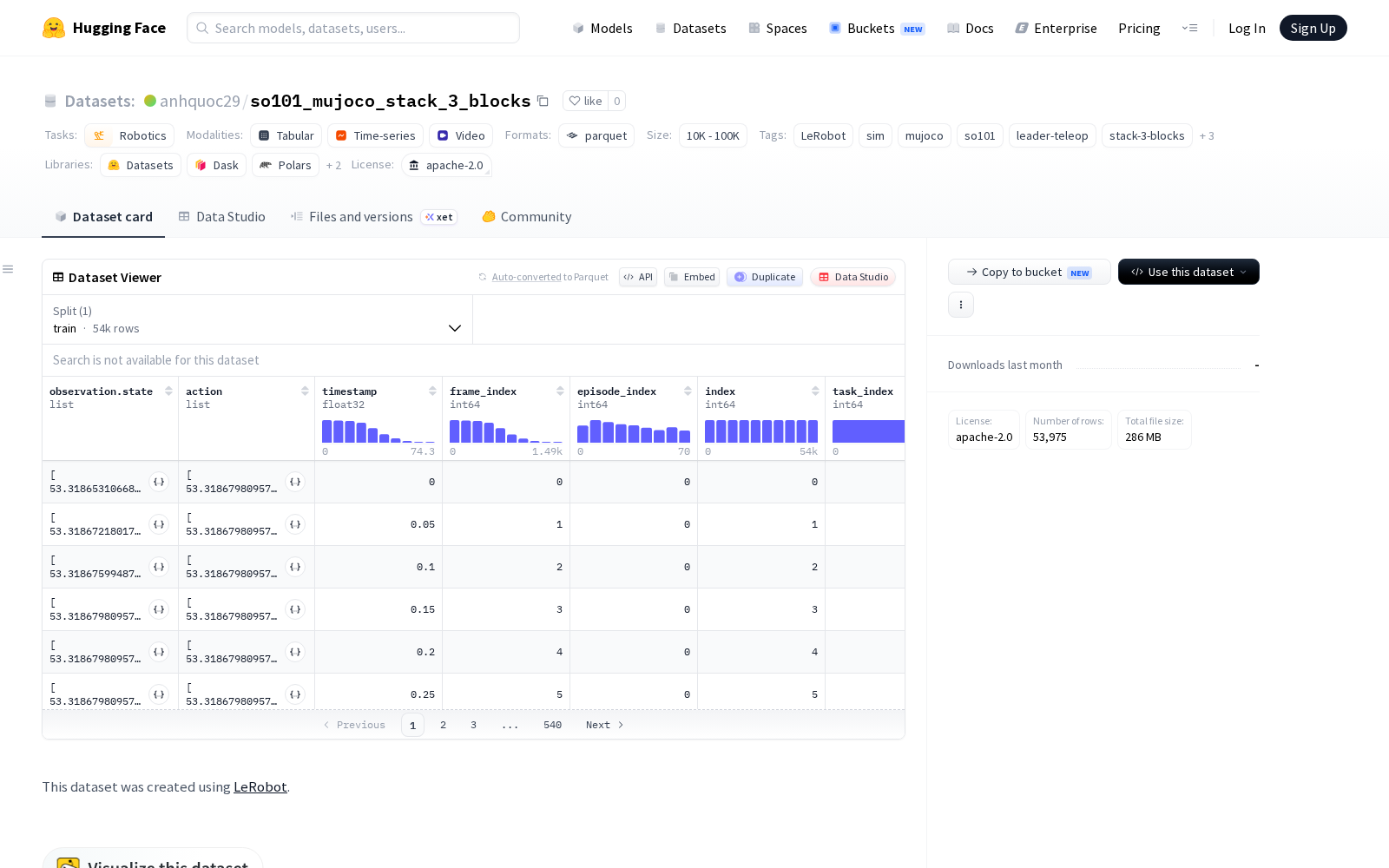Expand action value in timestamp 0.25 row
This screenshot has height=868, width=1389.
click(x=295, y=694)
